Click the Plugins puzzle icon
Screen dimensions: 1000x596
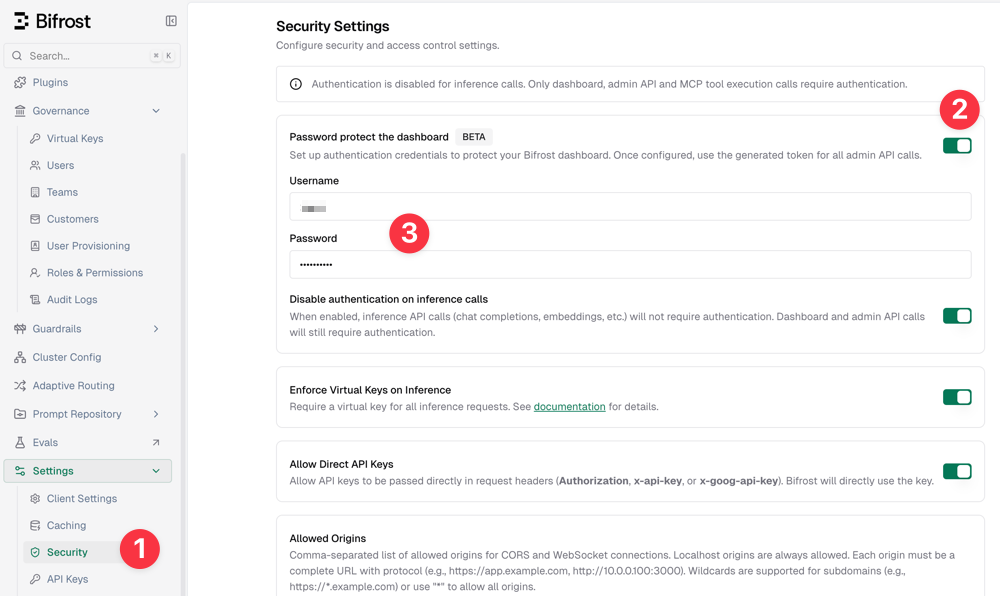[x=20, y=83]
